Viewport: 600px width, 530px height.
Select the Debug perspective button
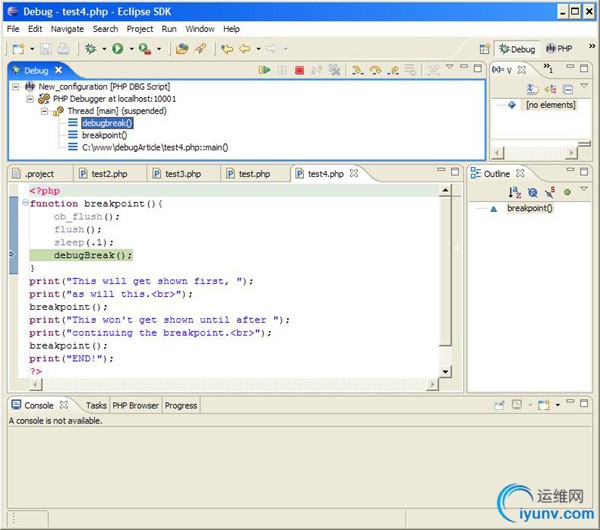(517, 49)
